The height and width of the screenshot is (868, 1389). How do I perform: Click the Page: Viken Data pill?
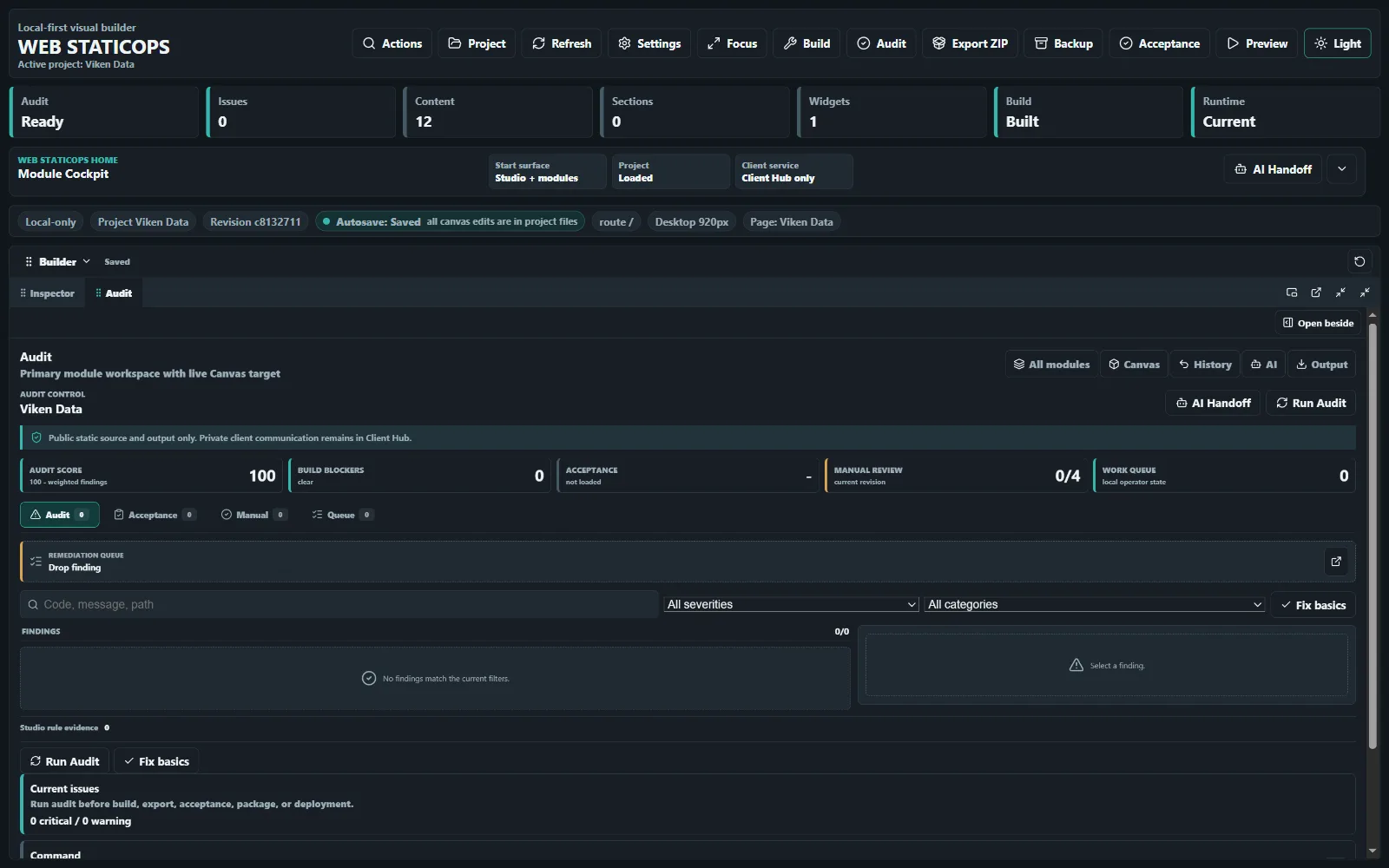click(x=792, y=221)
